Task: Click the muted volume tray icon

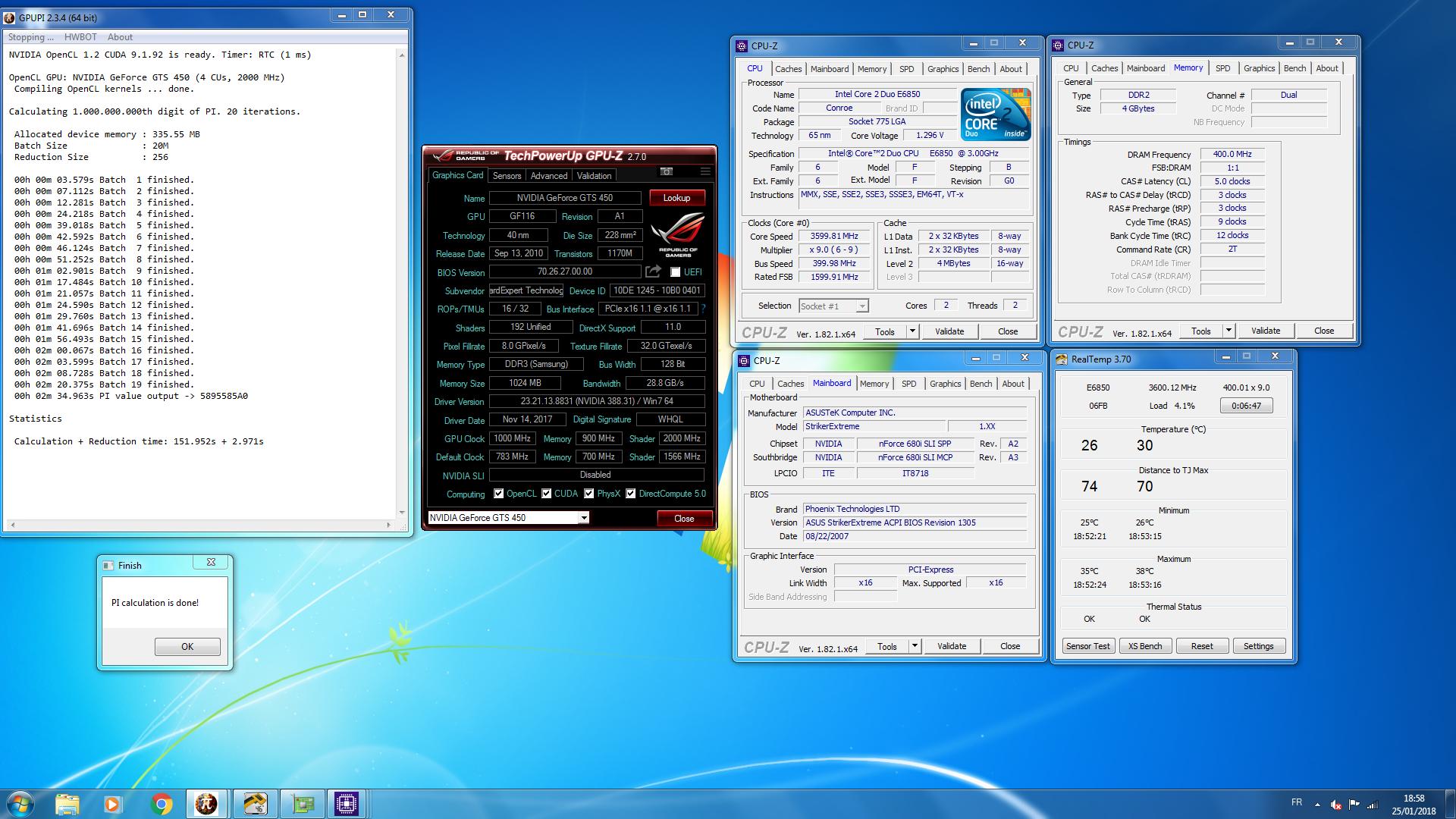Action: (x=1335, y=805)
